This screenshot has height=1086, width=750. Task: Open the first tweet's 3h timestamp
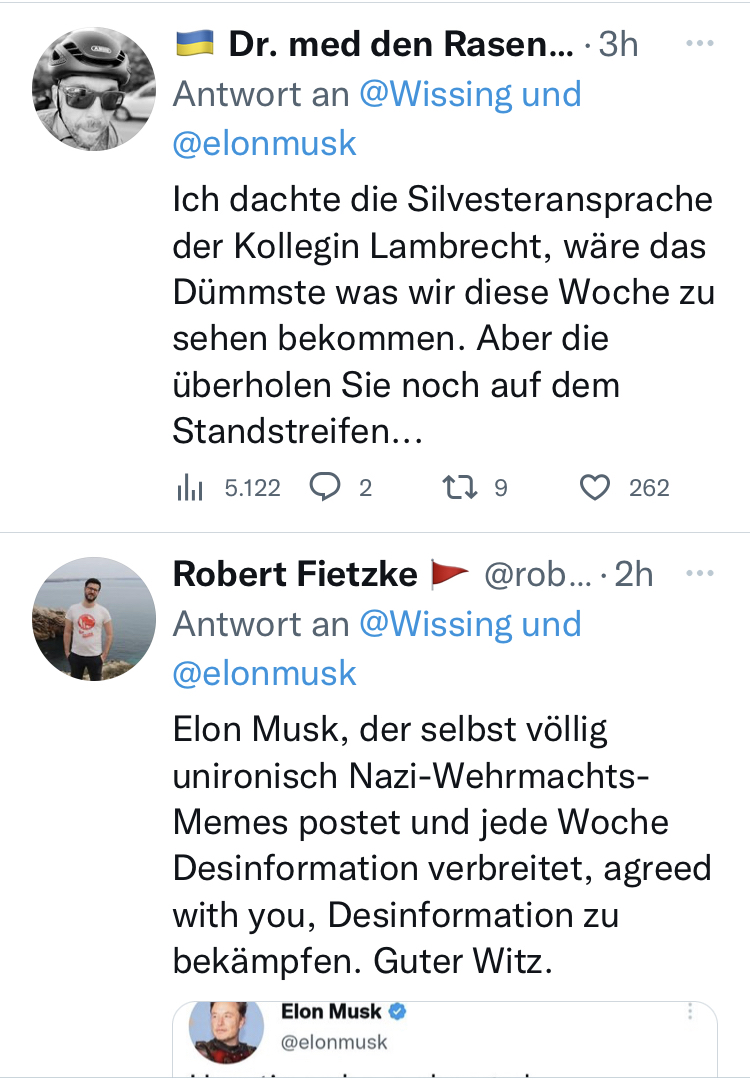pyautogui.click(x=618, y=44)
